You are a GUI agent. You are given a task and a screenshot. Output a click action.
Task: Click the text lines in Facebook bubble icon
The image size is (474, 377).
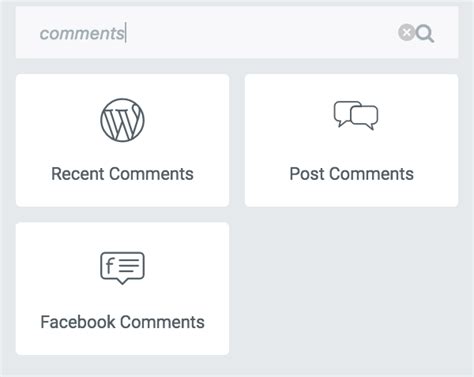129,265
